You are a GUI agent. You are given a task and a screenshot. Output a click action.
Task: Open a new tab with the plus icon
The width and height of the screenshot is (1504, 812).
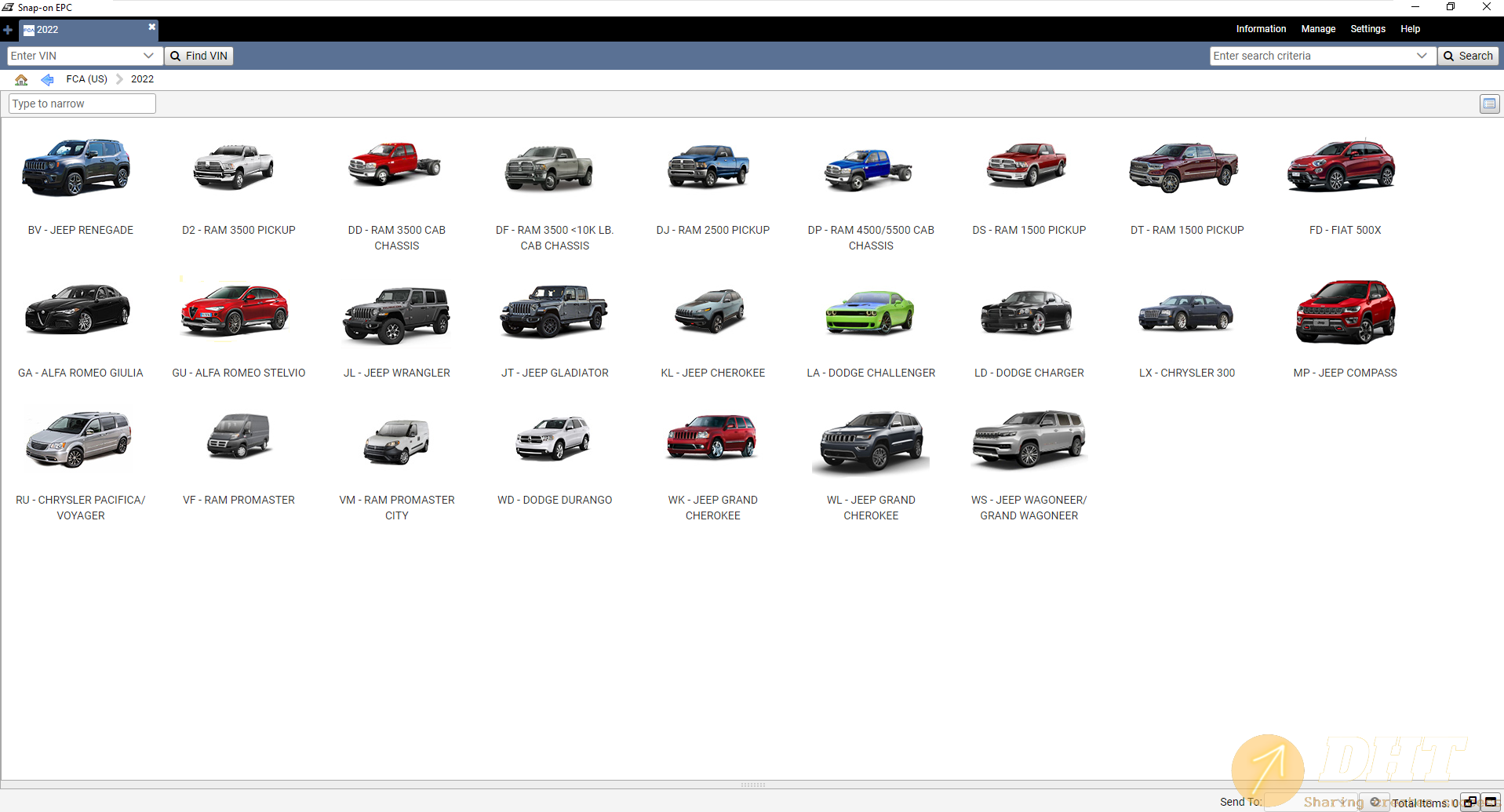click(x=8, y=30)
